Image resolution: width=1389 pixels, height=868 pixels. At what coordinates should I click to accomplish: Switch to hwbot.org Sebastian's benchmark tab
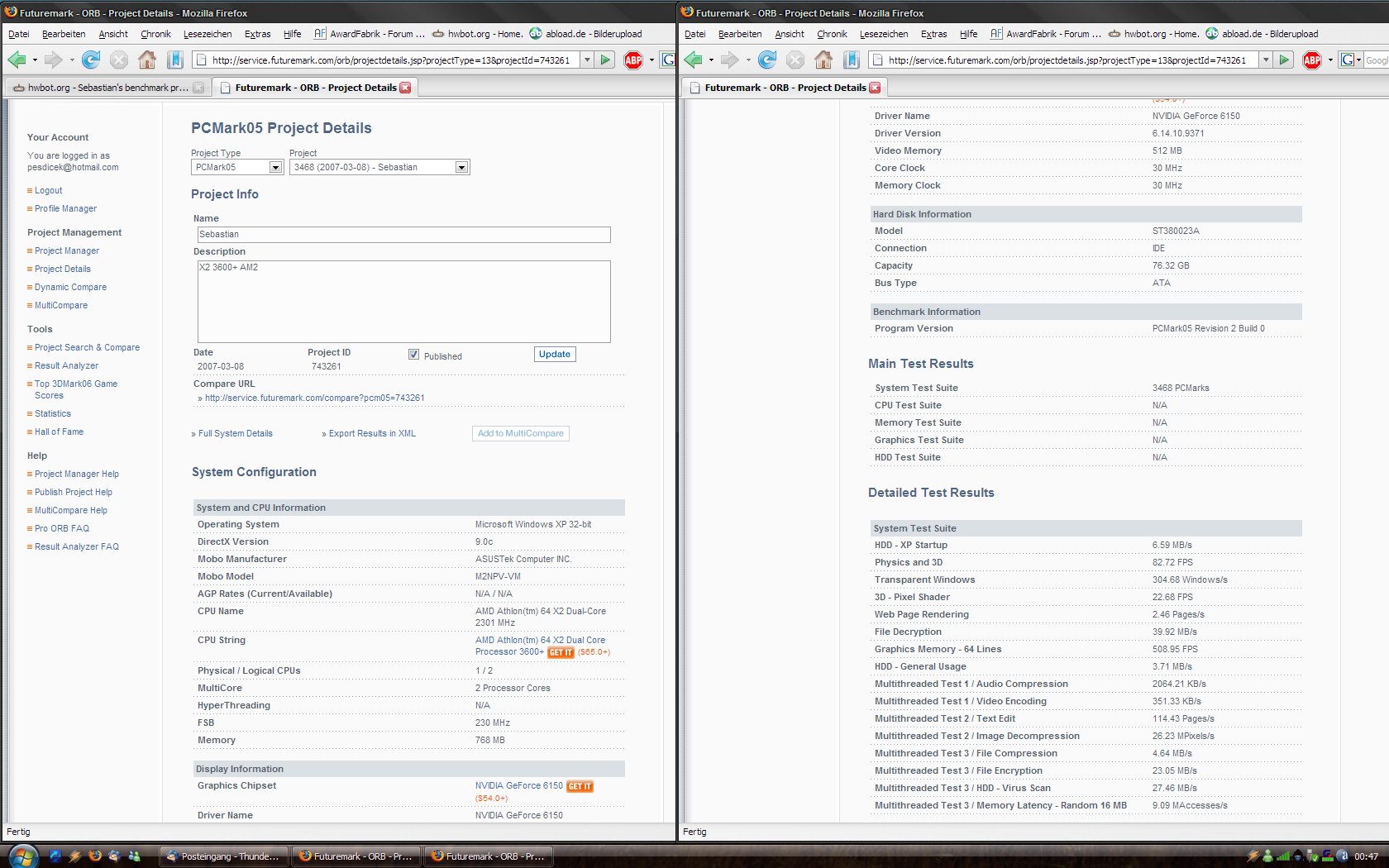[107, 88]
